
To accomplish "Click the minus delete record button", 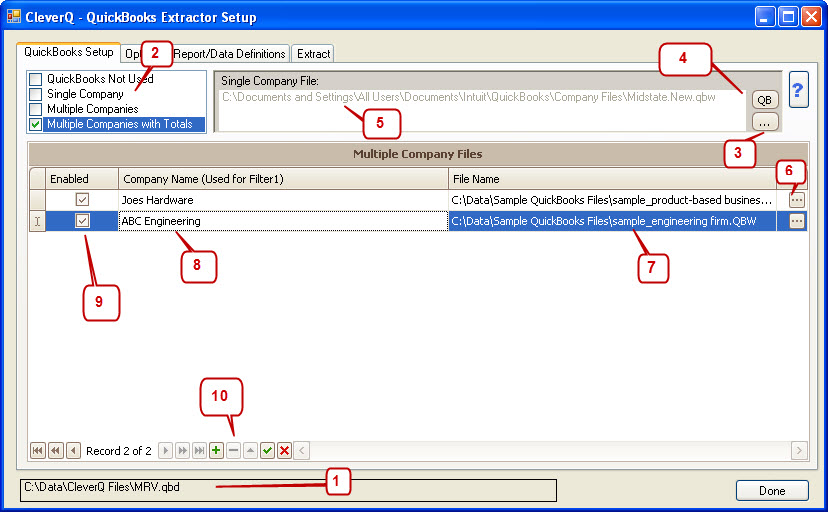I will coord(233,451).
